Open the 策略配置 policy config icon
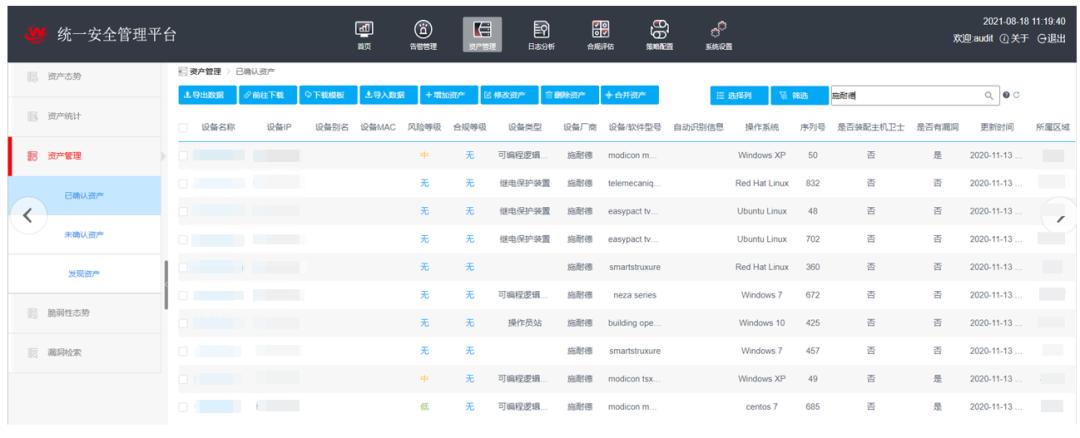 click(659, 29)
